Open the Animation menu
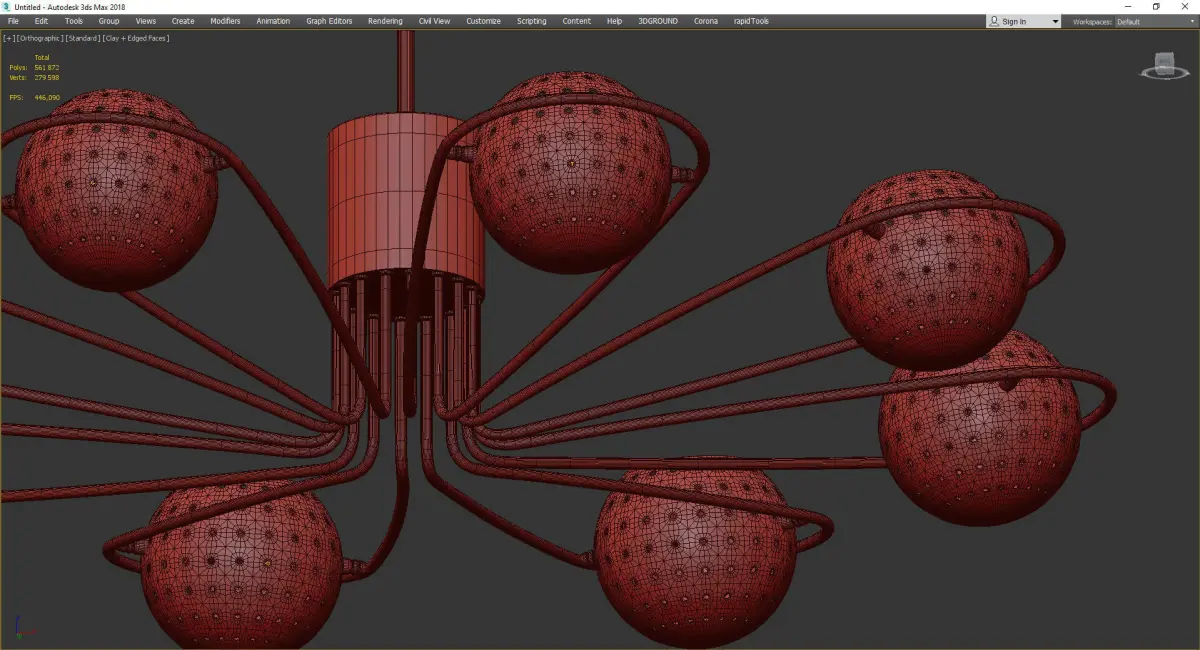Viewport: 1200px width, 650px height. [x=273, y=21]
